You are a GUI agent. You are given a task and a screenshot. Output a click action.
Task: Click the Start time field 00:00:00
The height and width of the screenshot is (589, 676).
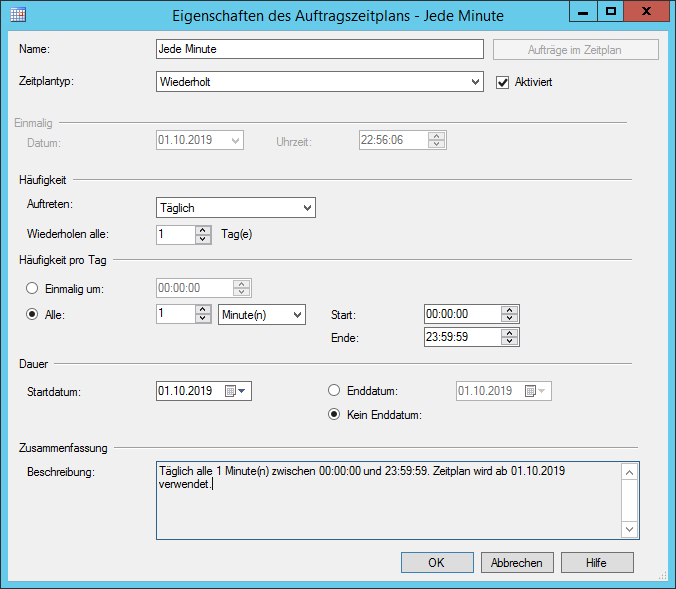click(463, 314)
